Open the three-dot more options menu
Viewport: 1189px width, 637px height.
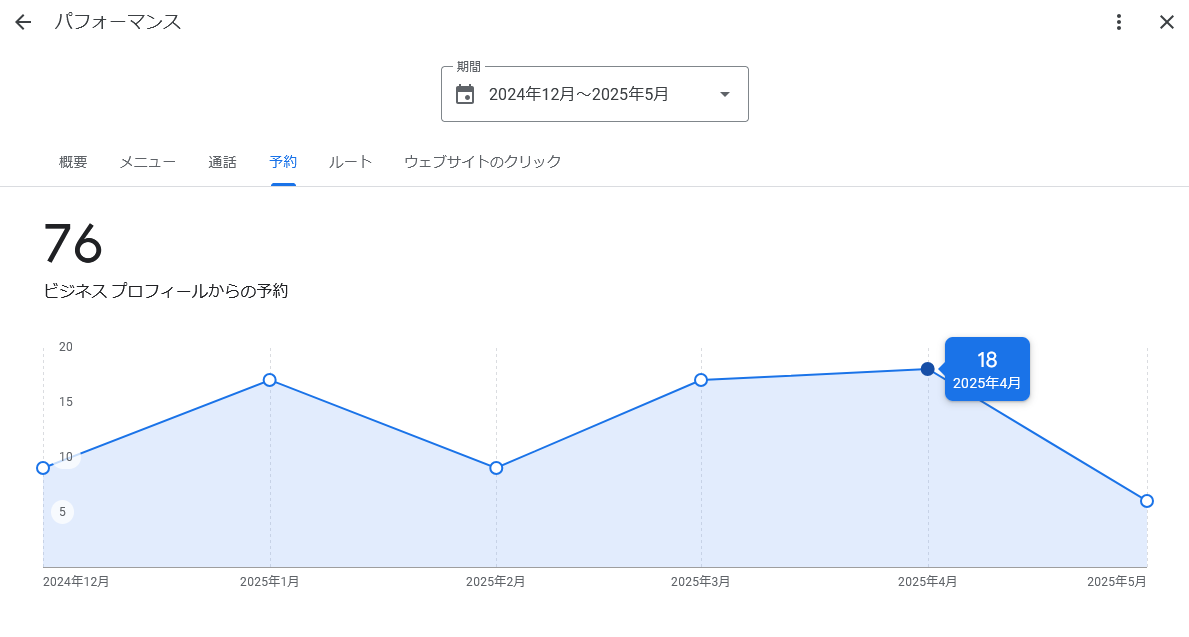[1119, 22]
